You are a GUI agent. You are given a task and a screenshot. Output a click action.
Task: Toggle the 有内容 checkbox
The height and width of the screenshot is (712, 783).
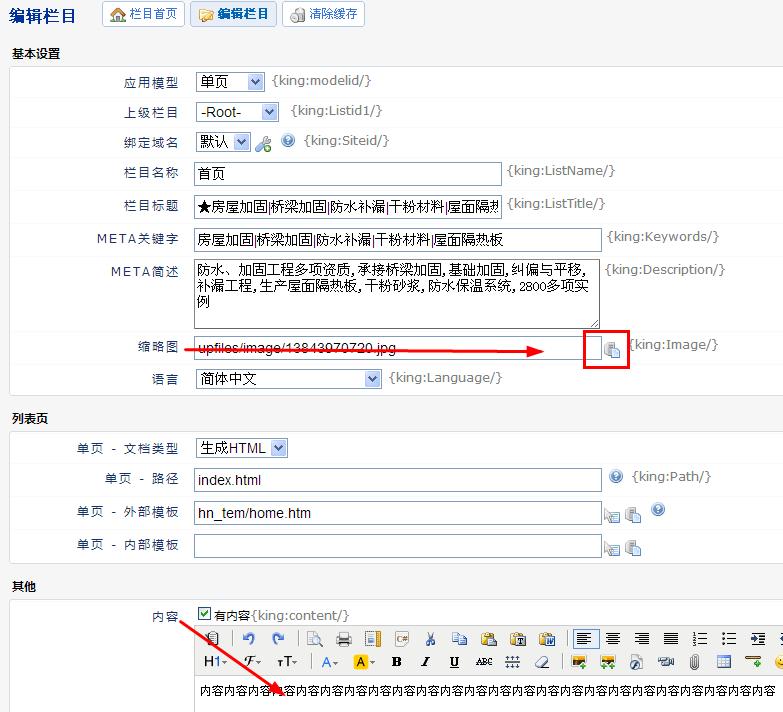point(205,615)
